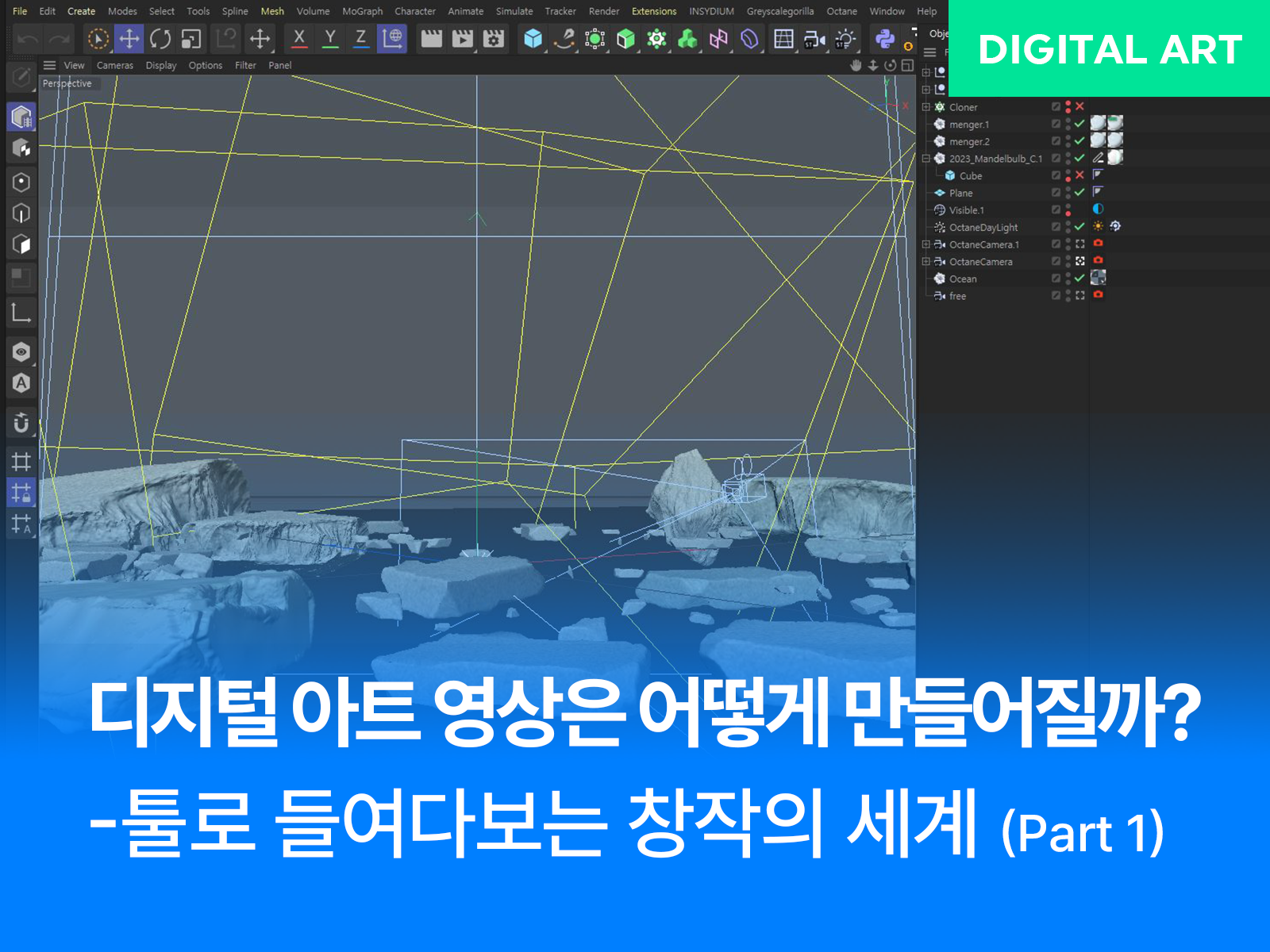Image resolution: width=1270 pixels, height=952 pixels.
Task: Toggle Y axis lock
Action: pyautogui.click(x=330, y=38)
